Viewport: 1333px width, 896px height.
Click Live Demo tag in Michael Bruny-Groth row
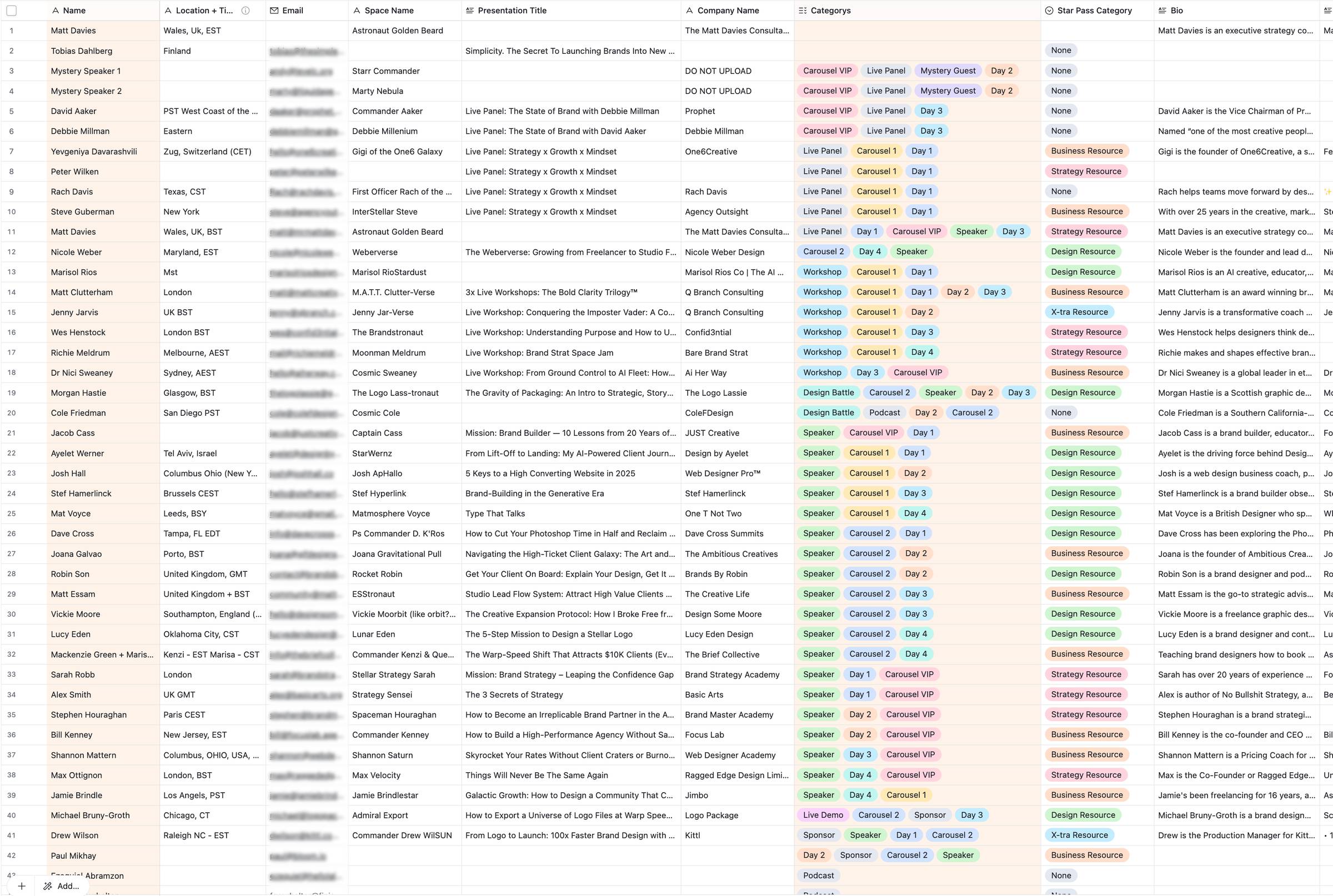(x=823, y=816)
